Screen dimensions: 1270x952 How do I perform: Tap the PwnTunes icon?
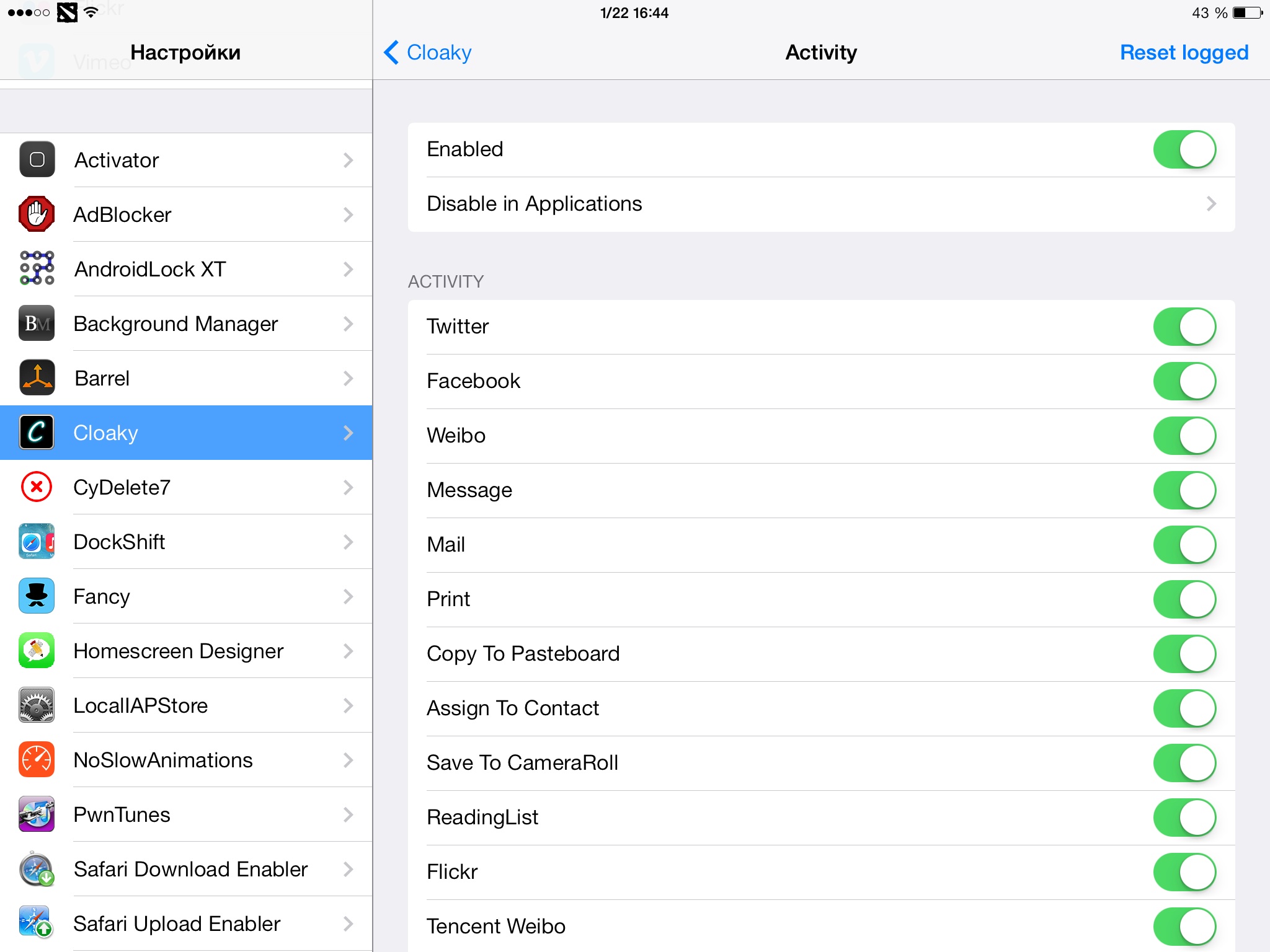(x=37, y=814)
